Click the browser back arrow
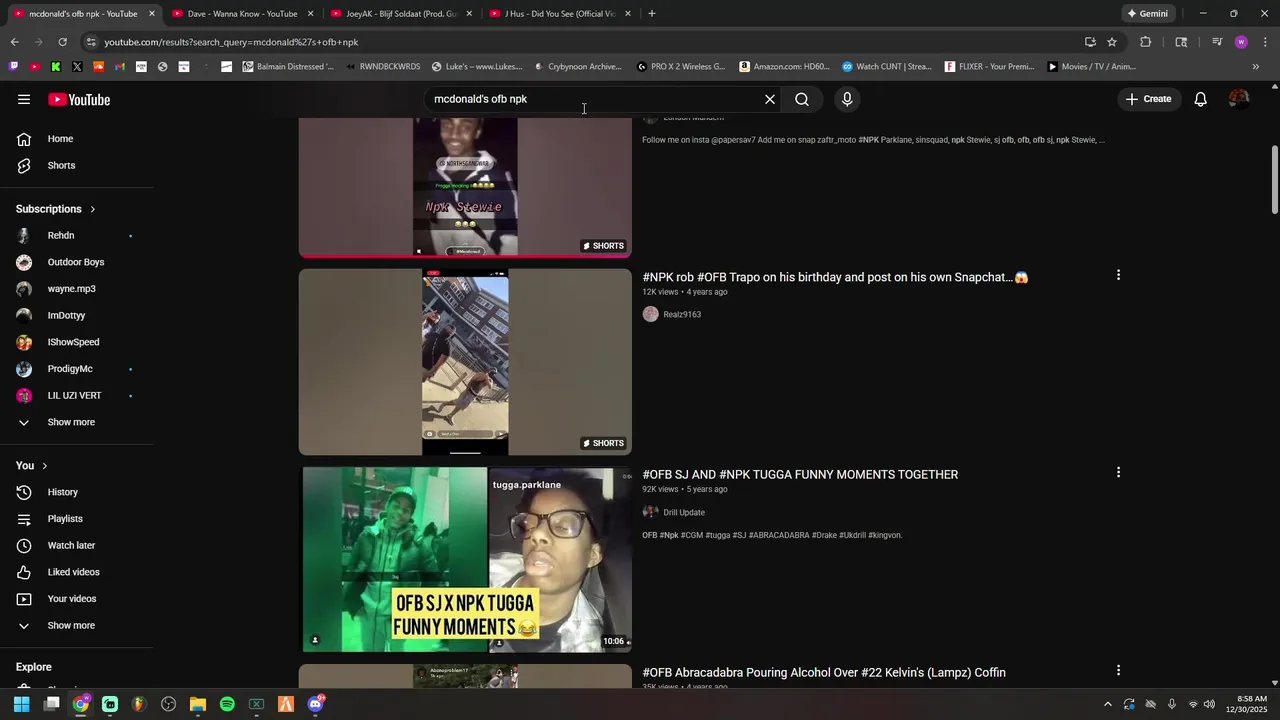This screenshot has height=720, width=1280. (14, 42)
